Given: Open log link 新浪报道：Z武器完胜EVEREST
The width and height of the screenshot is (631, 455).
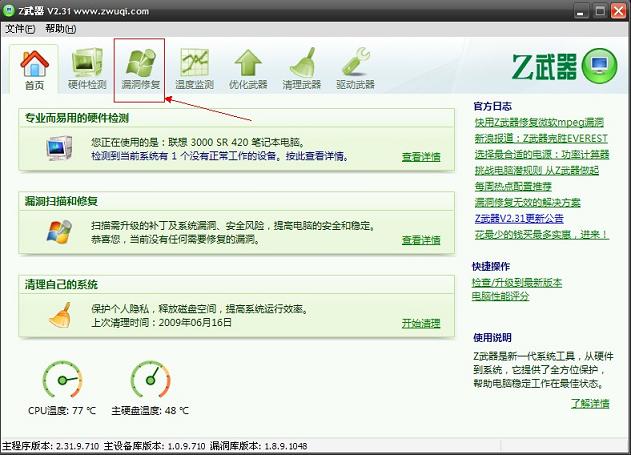Looking at the screenshot, I should pos(541,138).
